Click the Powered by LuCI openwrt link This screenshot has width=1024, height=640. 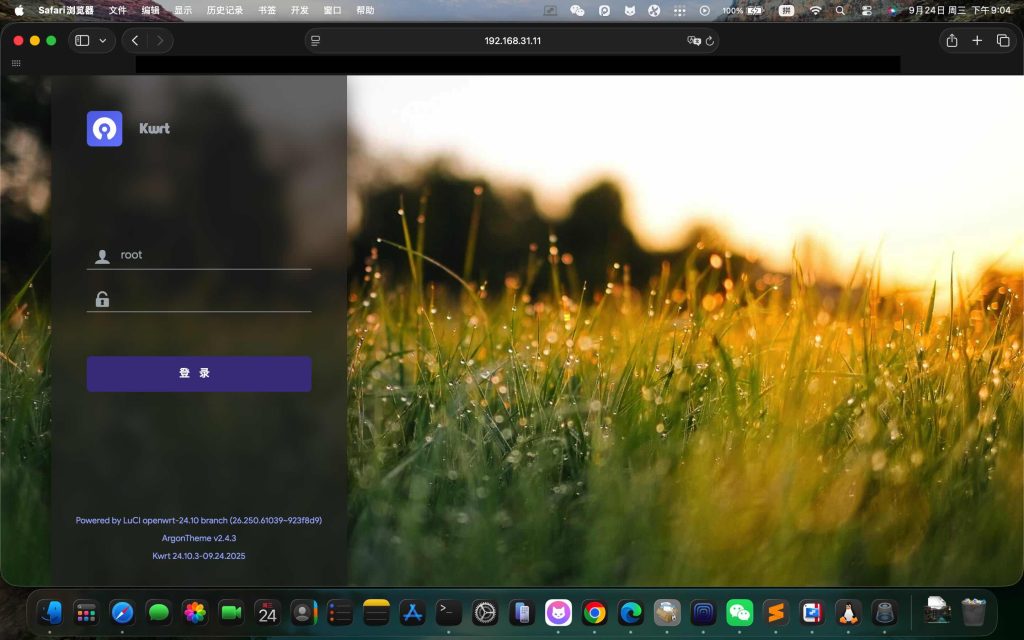(x=198, y=520)
